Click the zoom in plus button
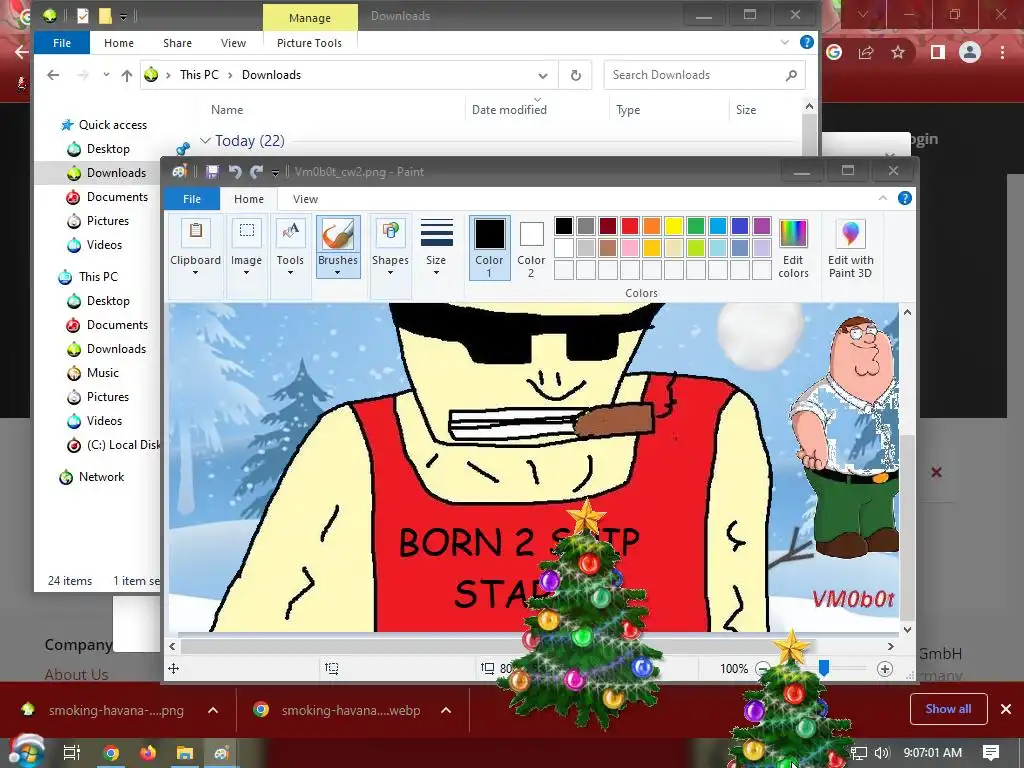This screenshot has height=768, width=1024. pyautogui.click(x=885, y=669)
